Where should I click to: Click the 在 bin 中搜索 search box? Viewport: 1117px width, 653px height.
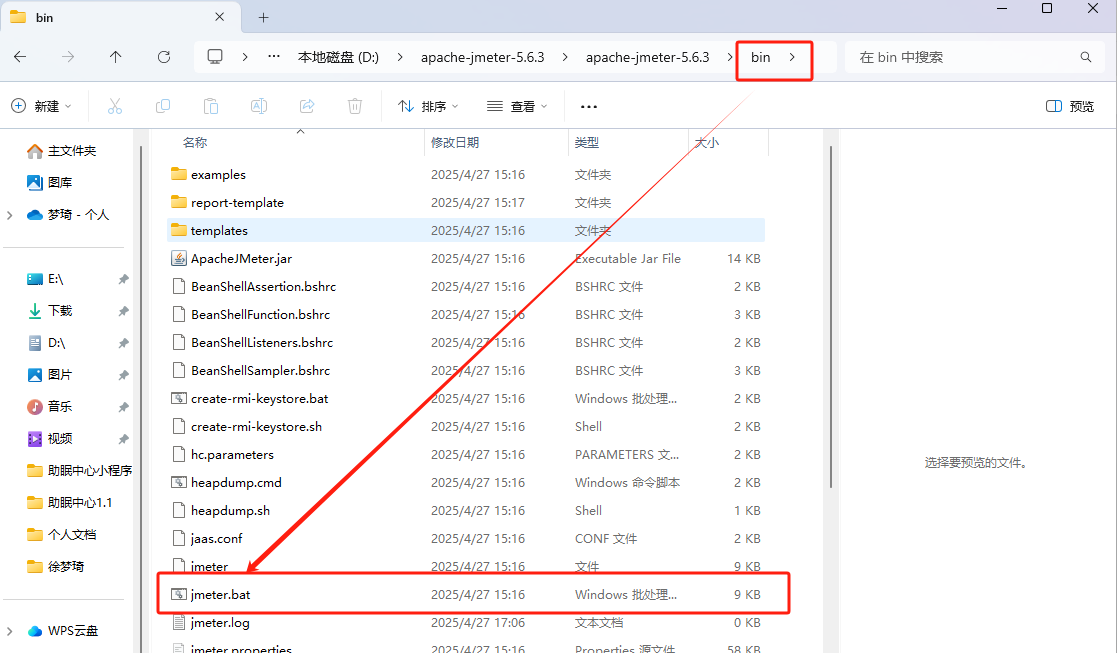click(975, 57)
